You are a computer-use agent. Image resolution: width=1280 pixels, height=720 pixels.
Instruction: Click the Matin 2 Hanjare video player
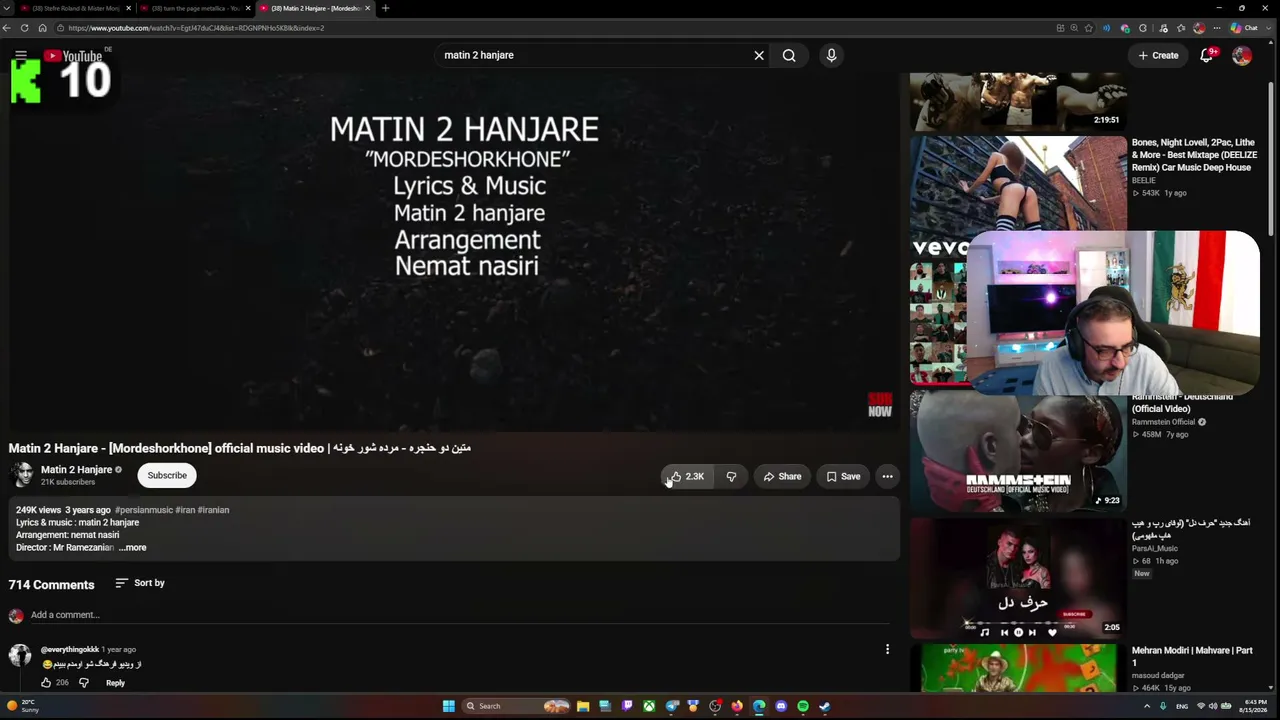coord(452,252)
